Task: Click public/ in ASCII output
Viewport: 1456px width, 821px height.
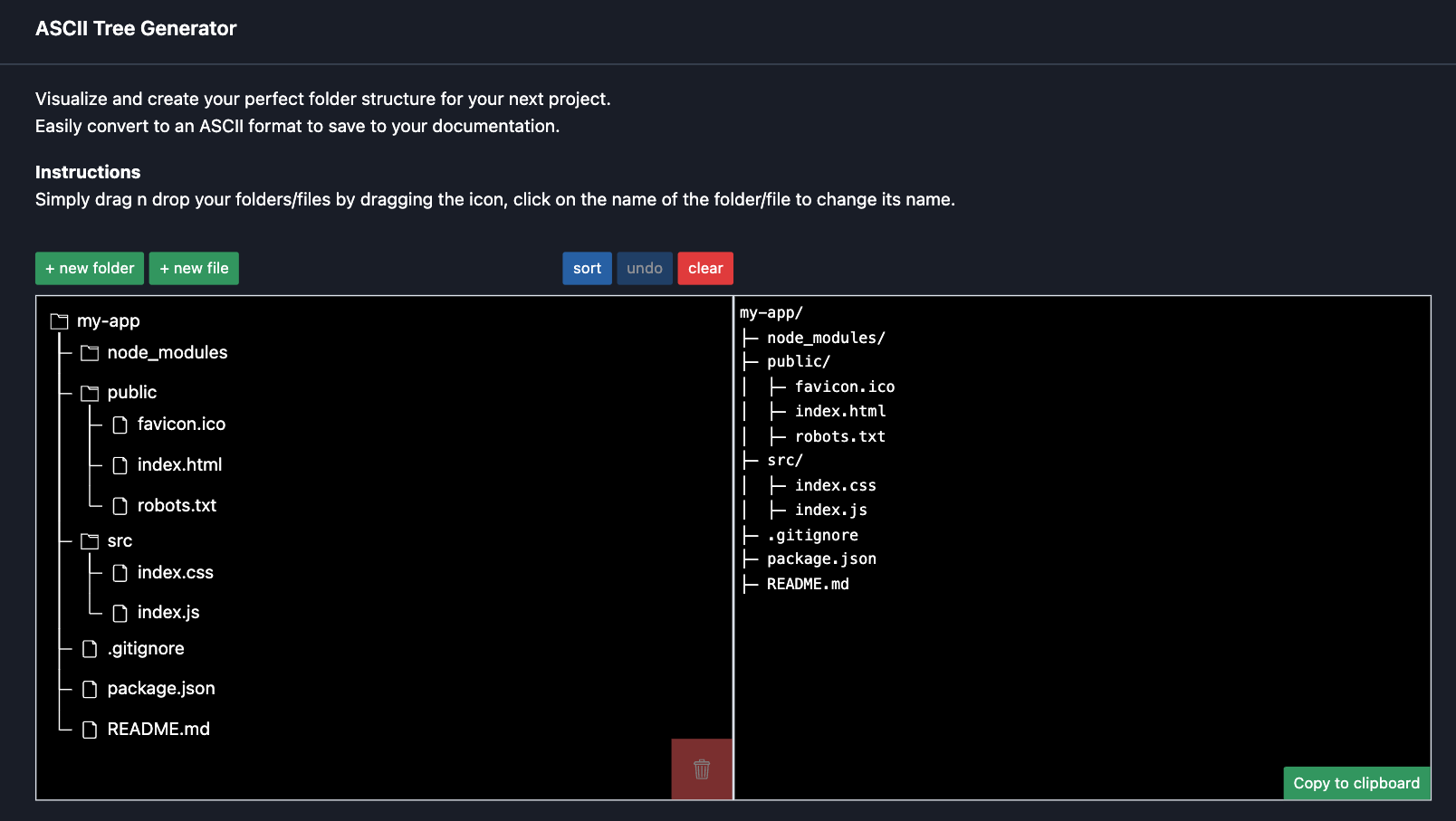Action: [799, 361]
